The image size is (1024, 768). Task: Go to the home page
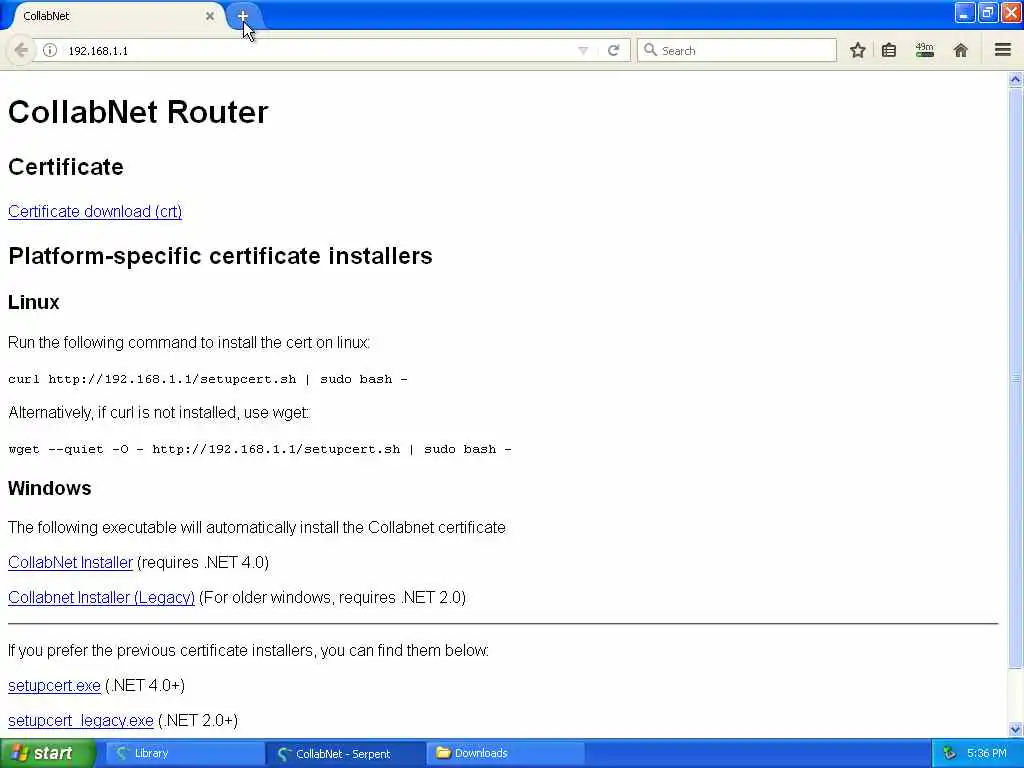pyautogui.click(x=960, y=50)
